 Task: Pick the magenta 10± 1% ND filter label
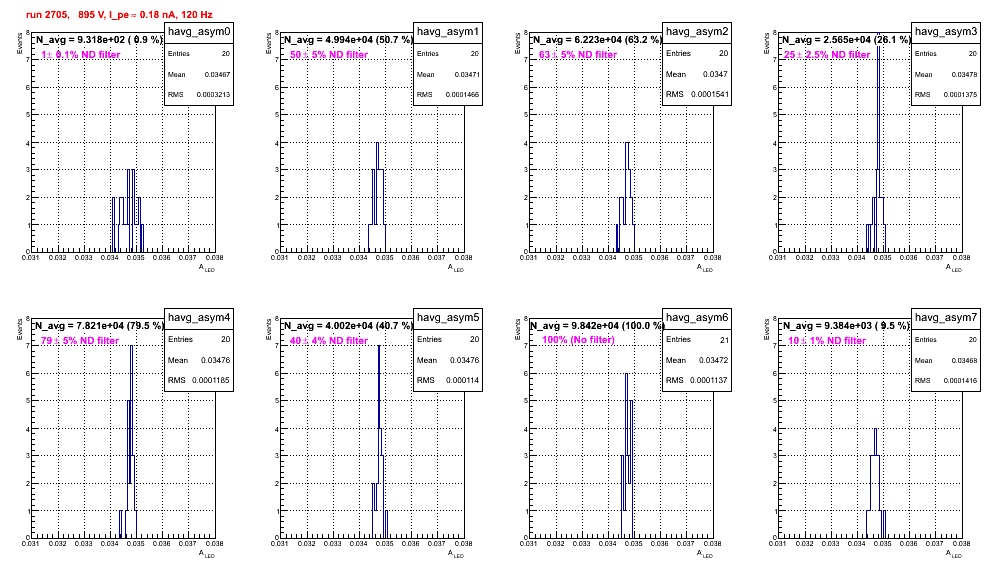coord(827,341)
